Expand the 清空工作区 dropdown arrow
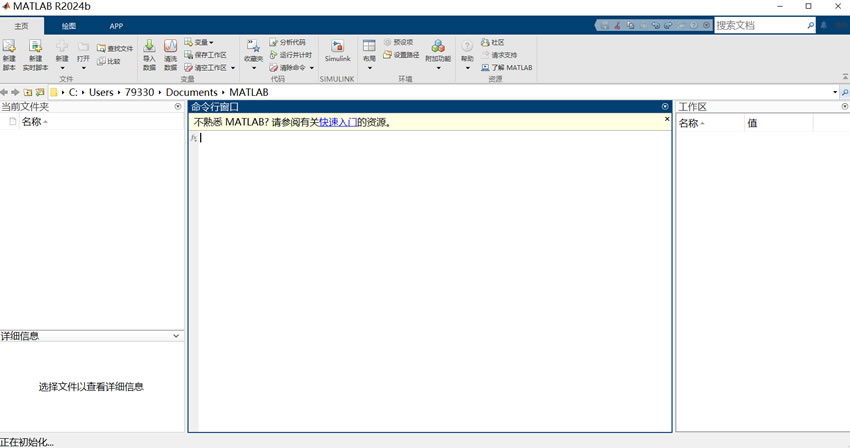The width and height of the screenshot is (850, 448). click(233, 68)
